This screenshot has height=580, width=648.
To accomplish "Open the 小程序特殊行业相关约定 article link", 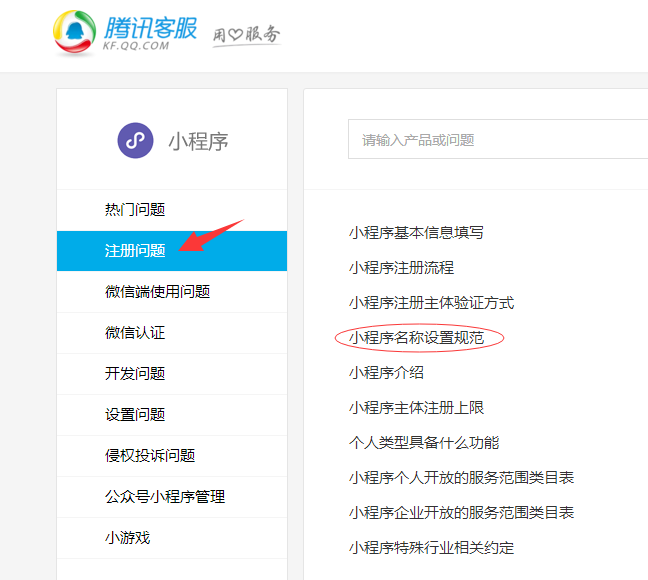I will click(x=431, y=548).
